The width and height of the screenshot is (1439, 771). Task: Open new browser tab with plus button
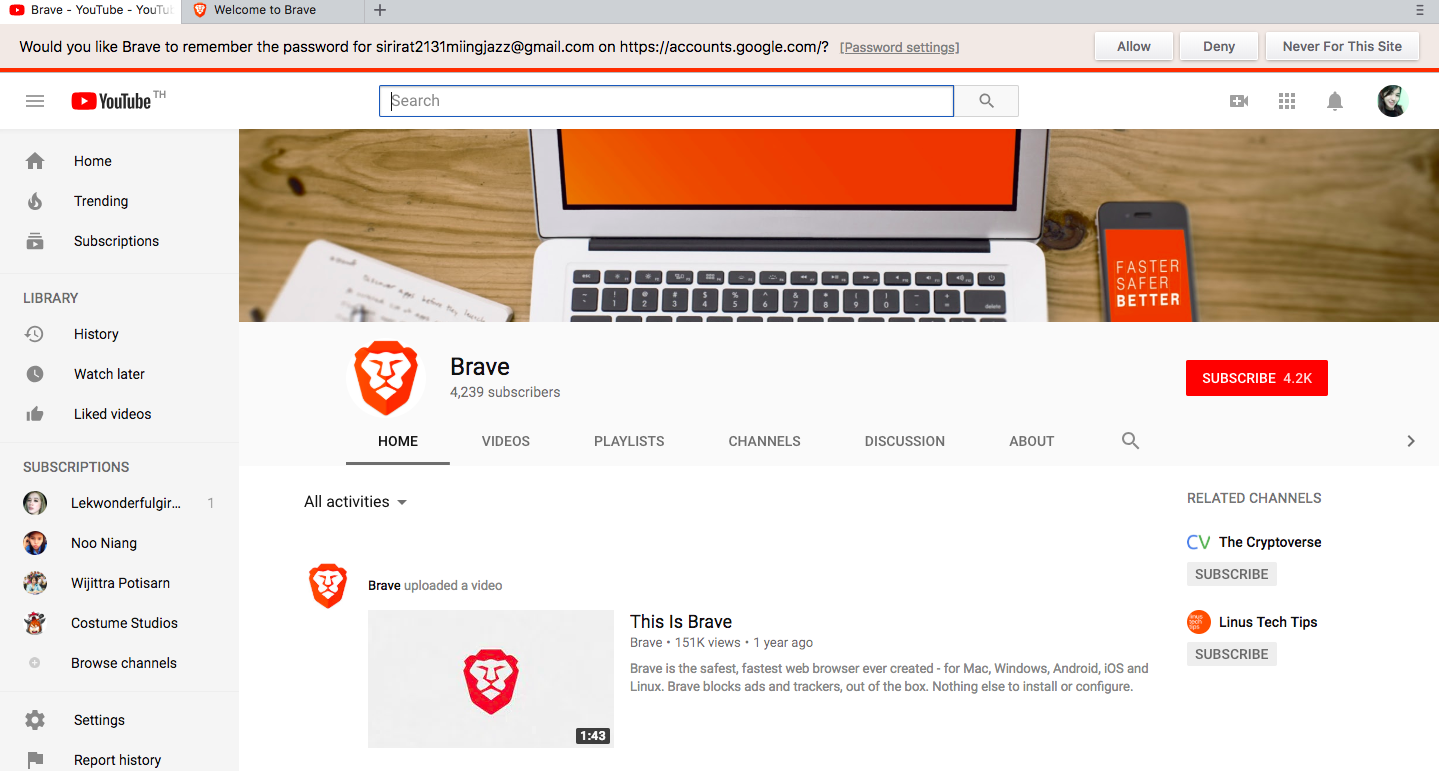click(x=379, y=11)
